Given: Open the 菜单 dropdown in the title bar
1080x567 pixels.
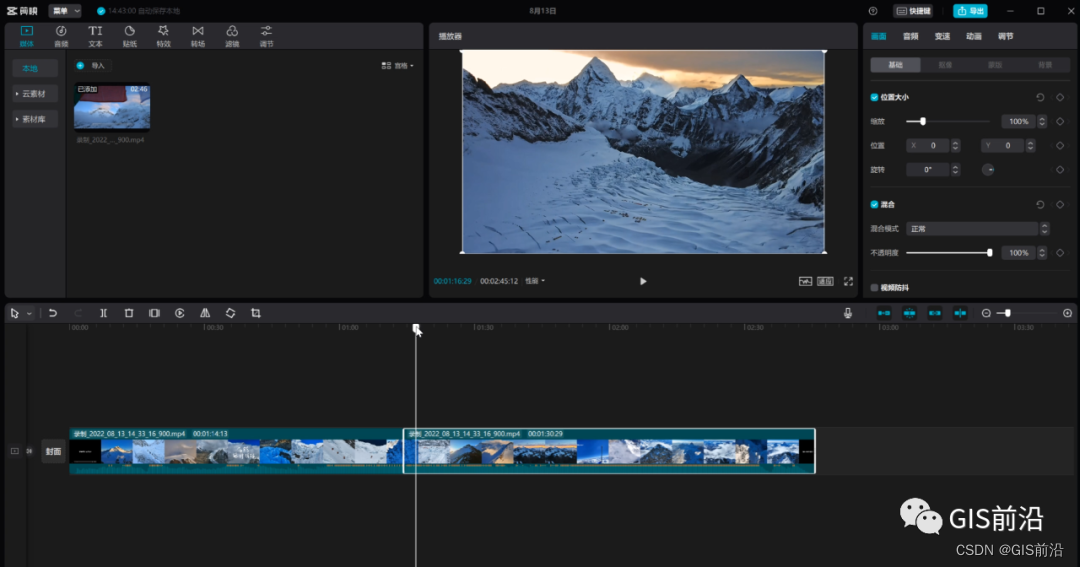Looking at the screenshot, I should (65, 11).
